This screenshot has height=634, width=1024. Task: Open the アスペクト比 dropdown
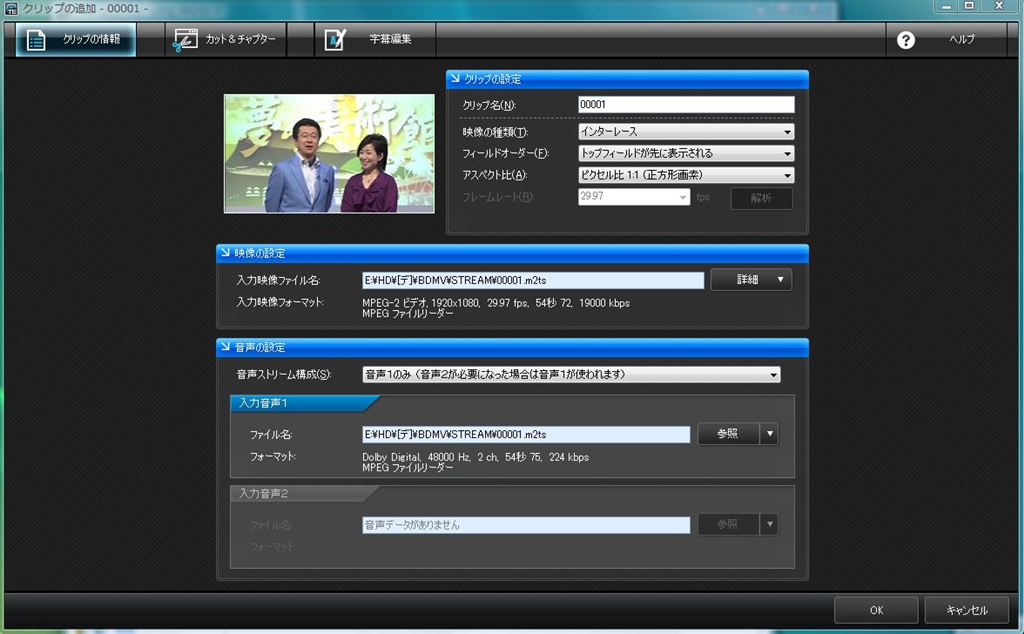[x=686, y=175]
